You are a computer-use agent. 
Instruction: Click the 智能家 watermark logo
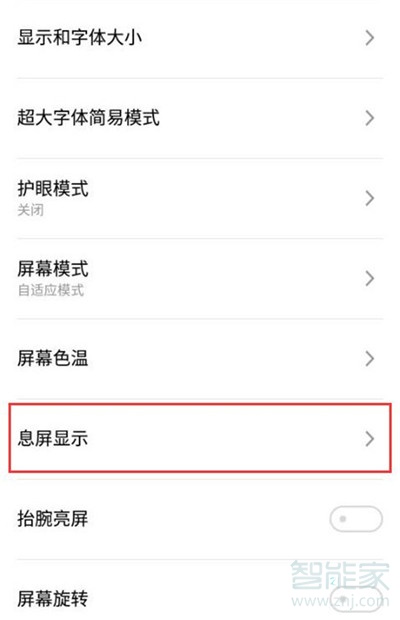(x=340, y=575)
